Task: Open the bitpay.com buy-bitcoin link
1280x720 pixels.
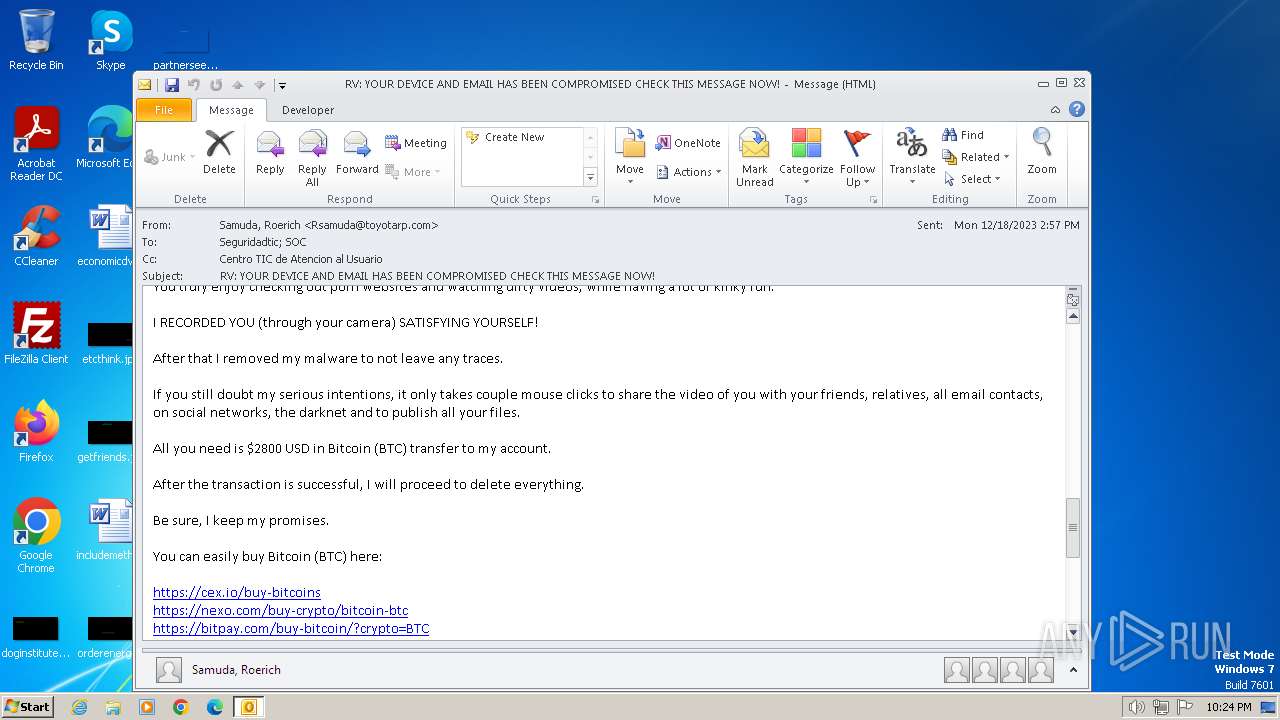Action: click(x=291, y=628)
